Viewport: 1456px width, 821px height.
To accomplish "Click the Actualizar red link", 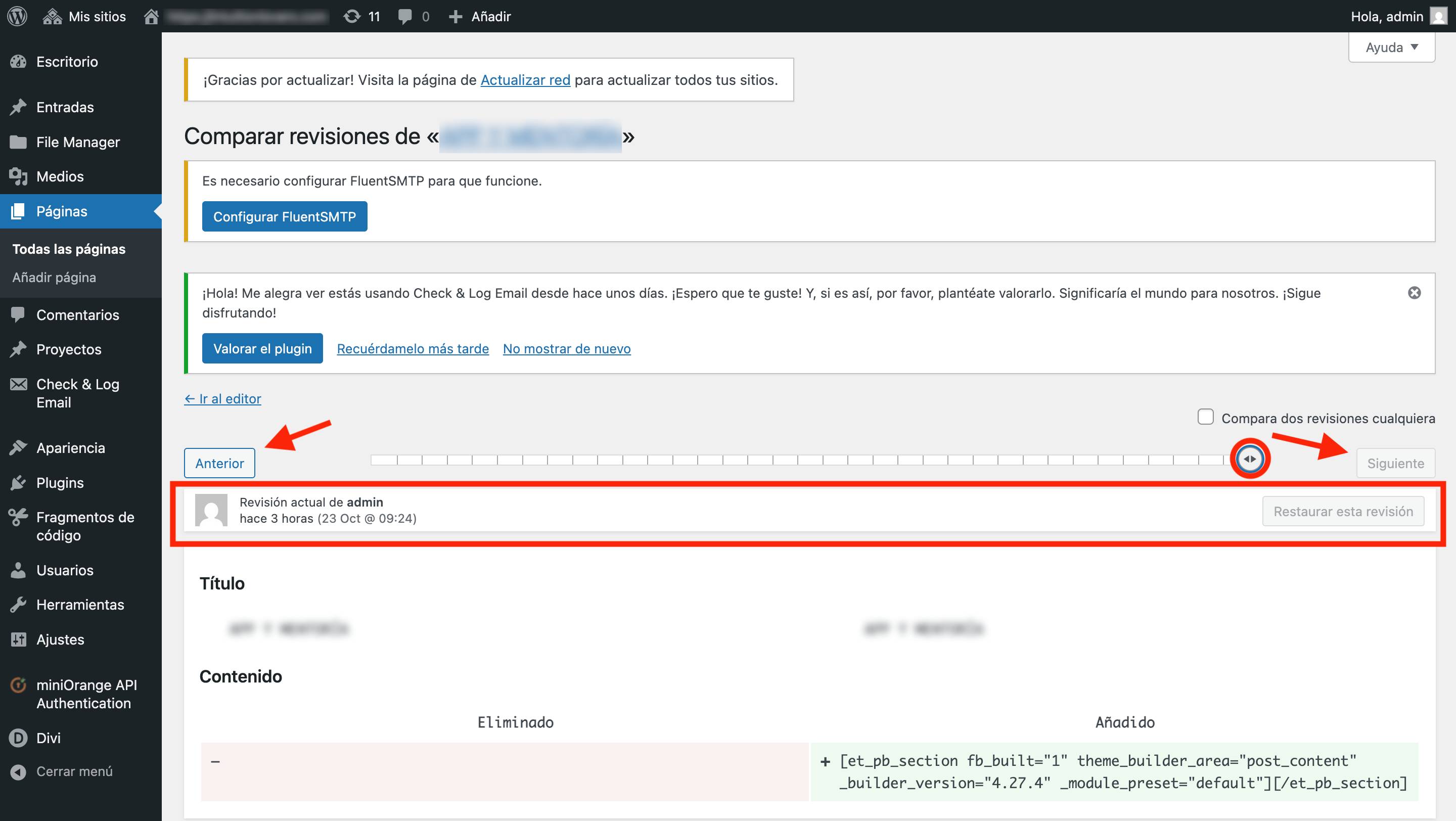I will [x=525, y=80].
